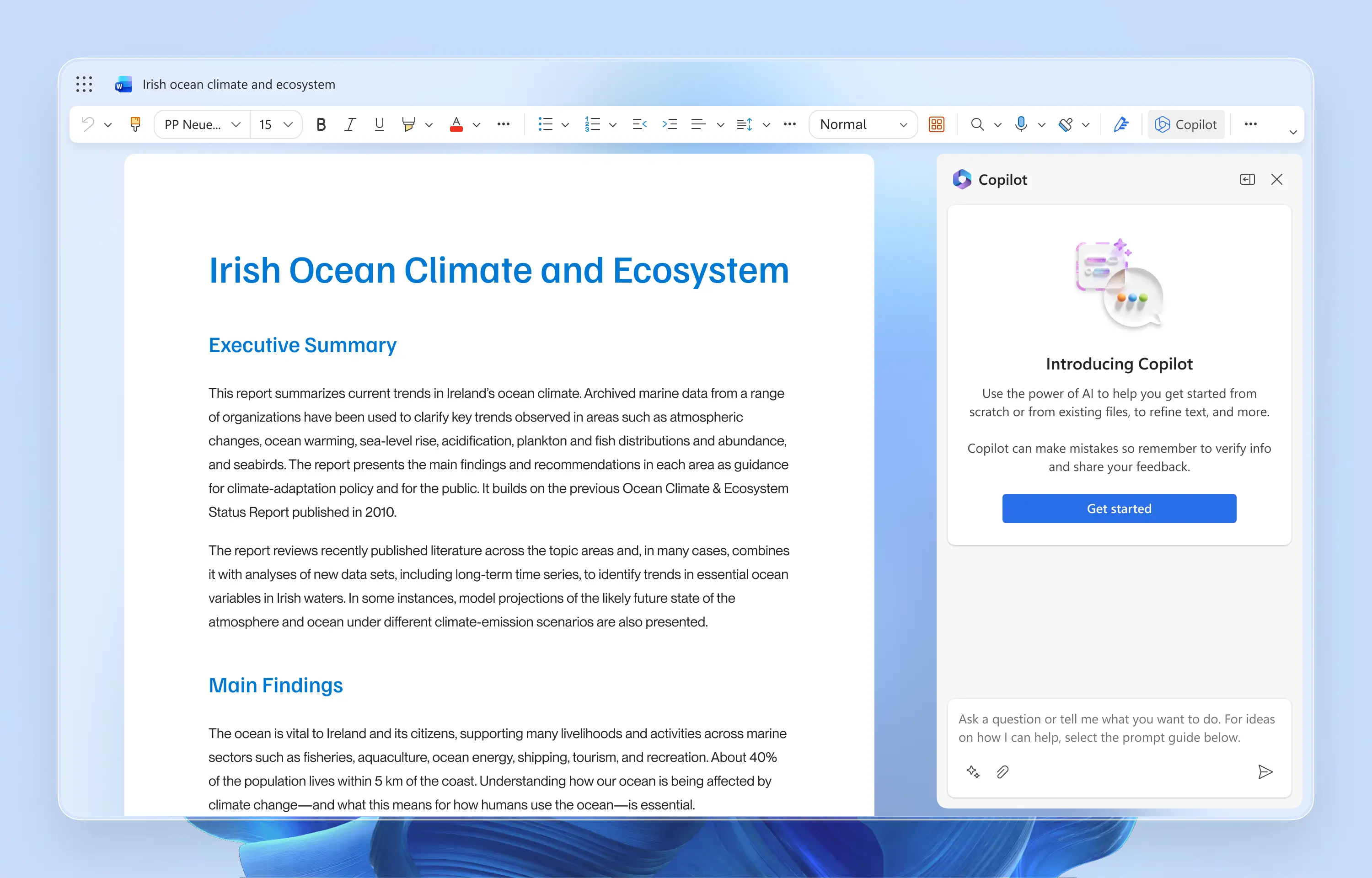Toggle the Copilot toolbar button
Image resolution: width=1372 pixels, height=878 pixels.
(1185, 124)
